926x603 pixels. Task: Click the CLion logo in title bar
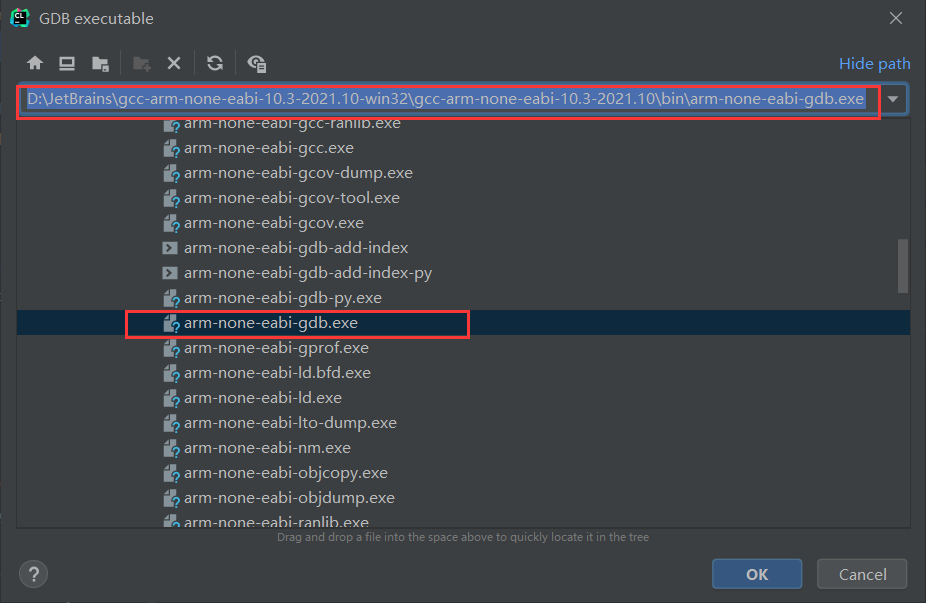click(20, 18)
